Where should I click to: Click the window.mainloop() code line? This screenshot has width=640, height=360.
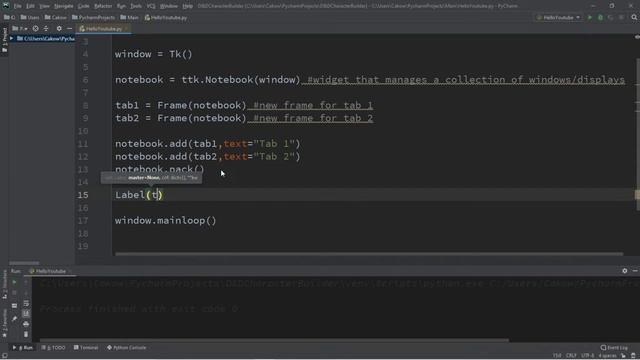[166, 221]
